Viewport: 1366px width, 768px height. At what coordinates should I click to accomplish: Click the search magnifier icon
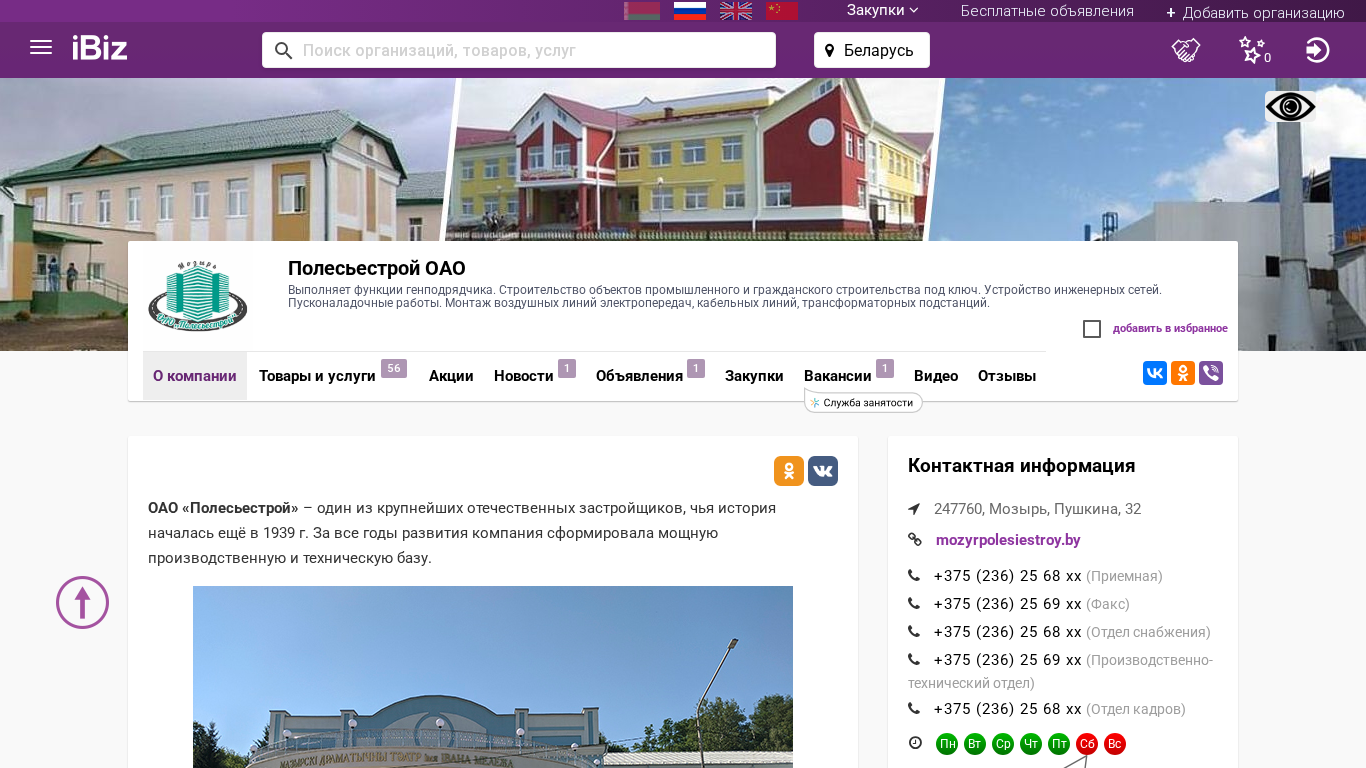point(284,50)
